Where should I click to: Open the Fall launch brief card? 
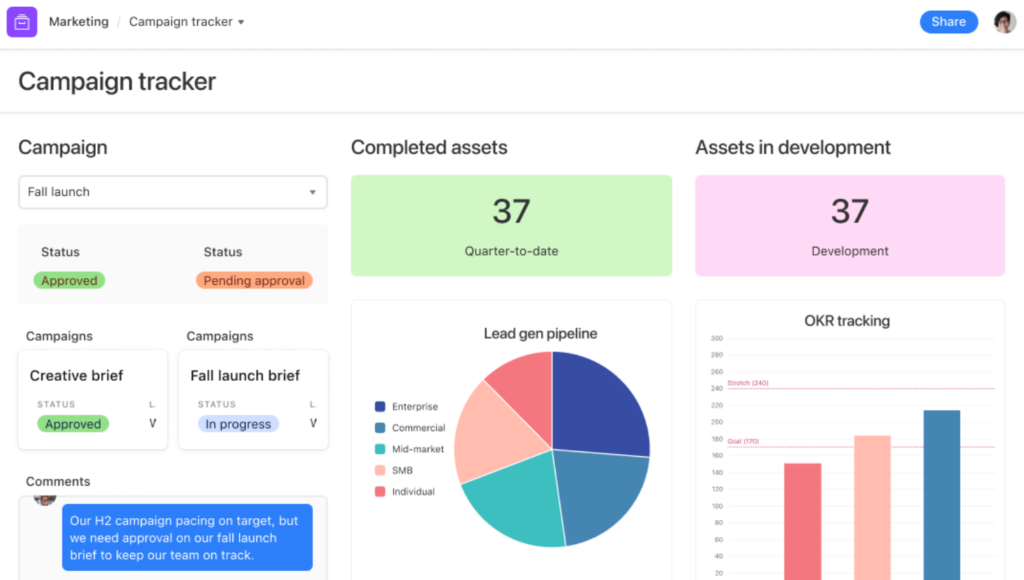pyautogui.click(x=253, y=400)
